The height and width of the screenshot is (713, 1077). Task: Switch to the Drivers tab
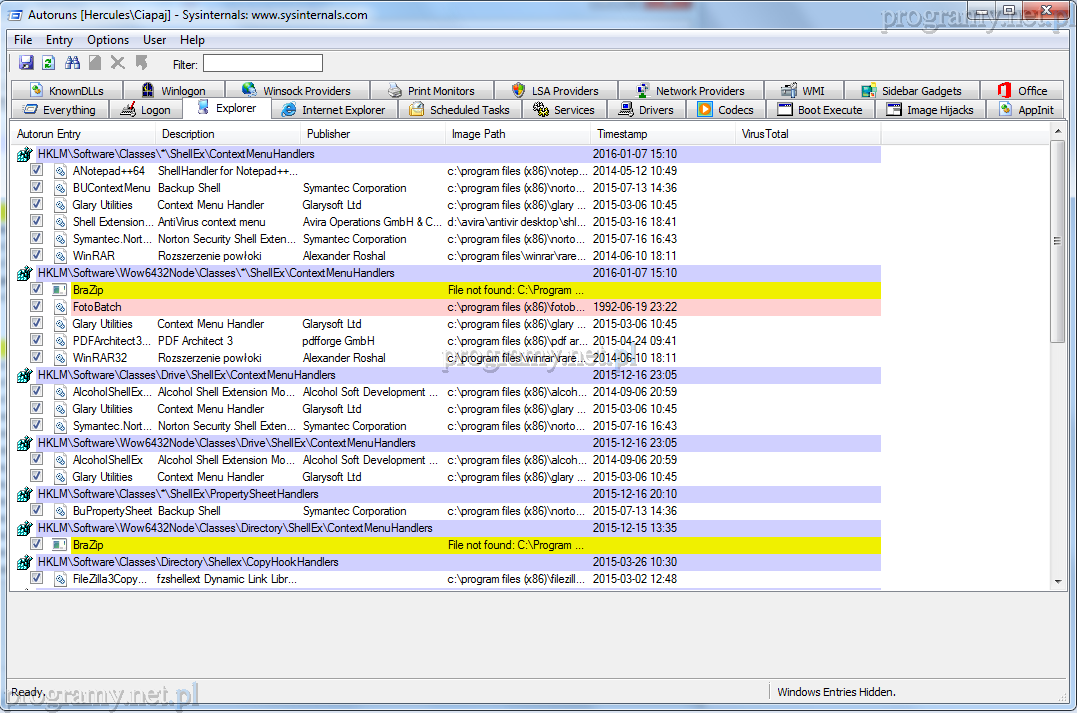click(646, 110)
